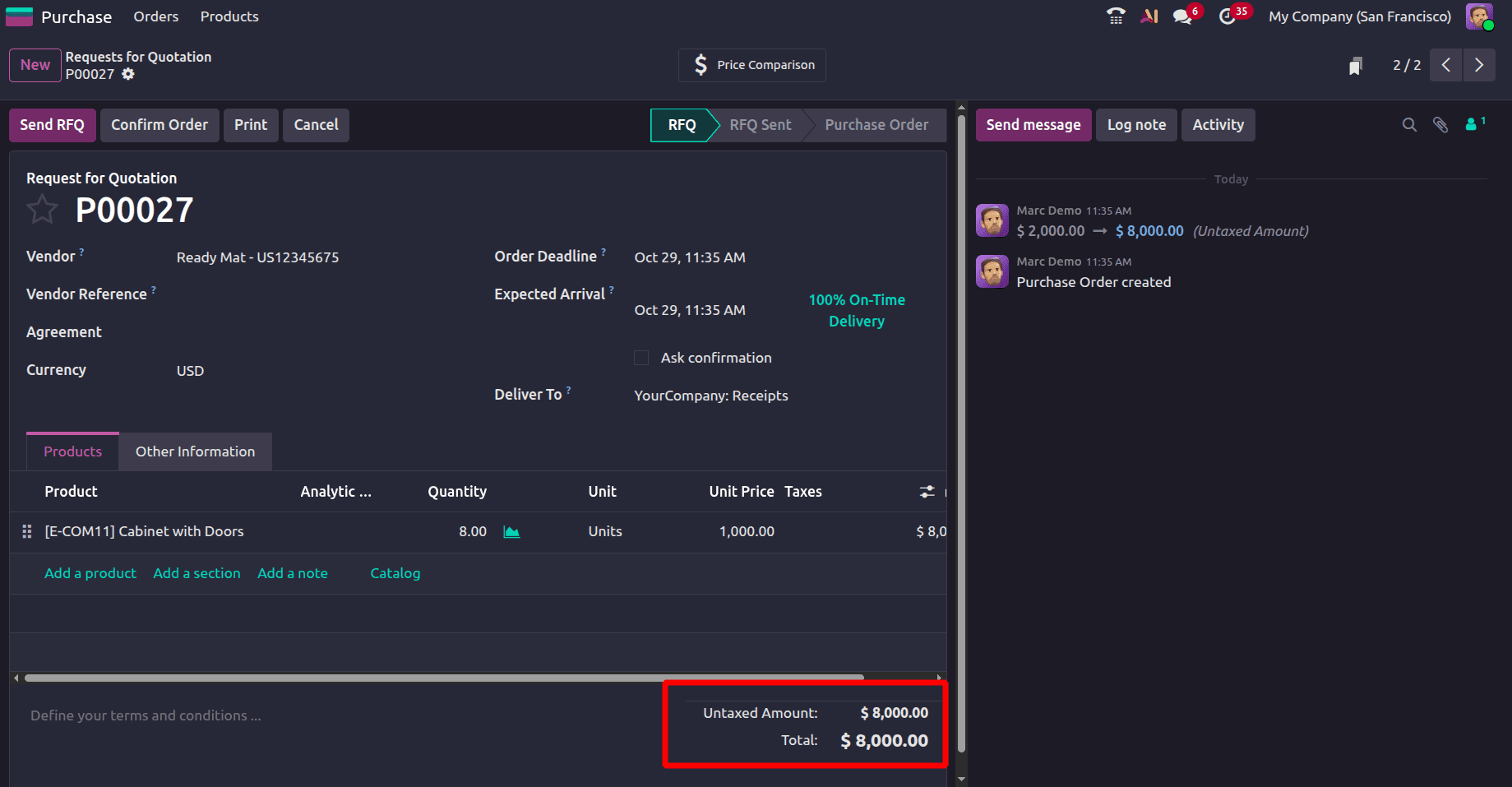Go to the next record with the right chevron

point(1479,65)
